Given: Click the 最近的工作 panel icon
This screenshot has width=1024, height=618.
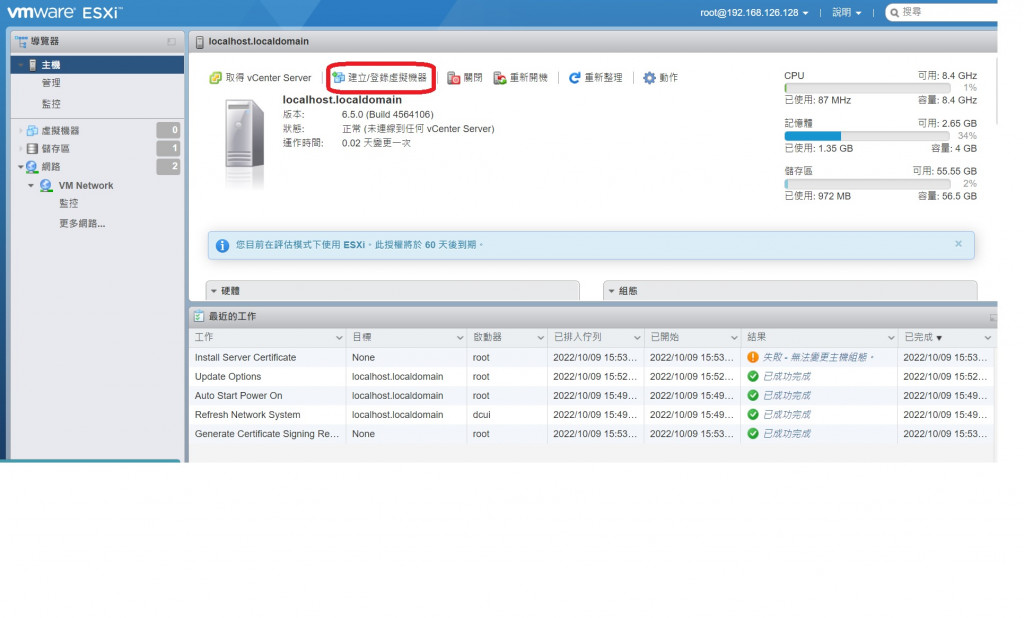Looking at the screenshot, I should click(x=199, y=316).
